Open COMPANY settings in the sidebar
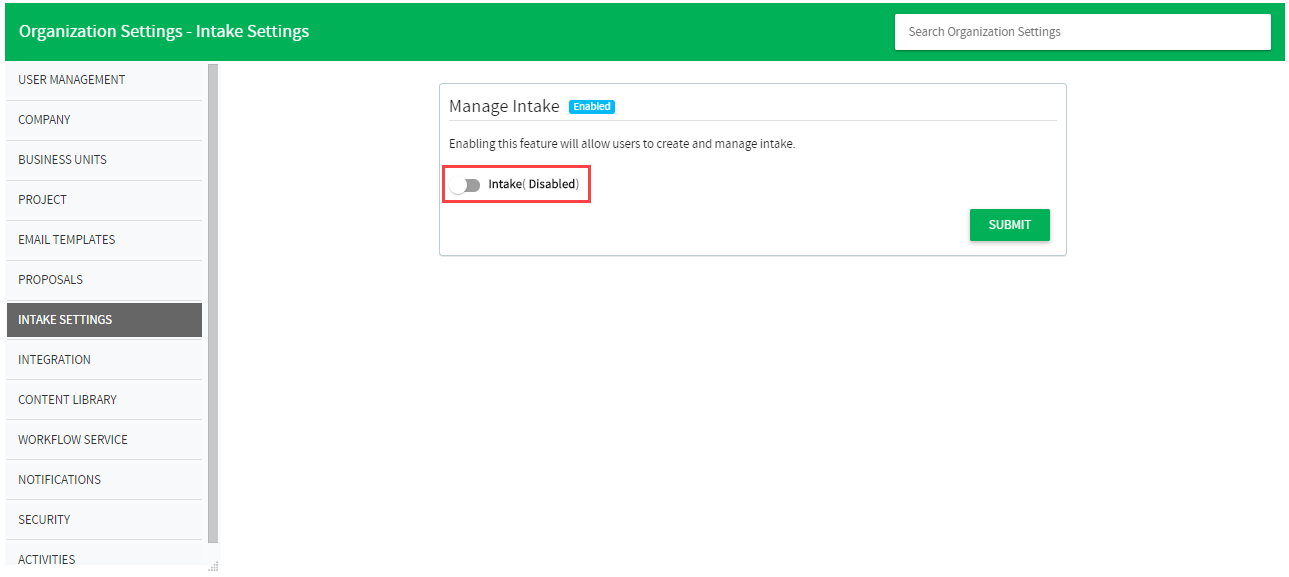 click(104, 120)
